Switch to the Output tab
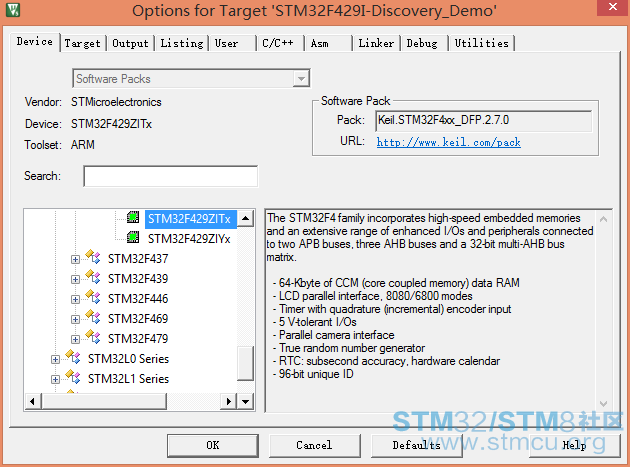Viewport: 630px width, 467px height. click(130, 43)
